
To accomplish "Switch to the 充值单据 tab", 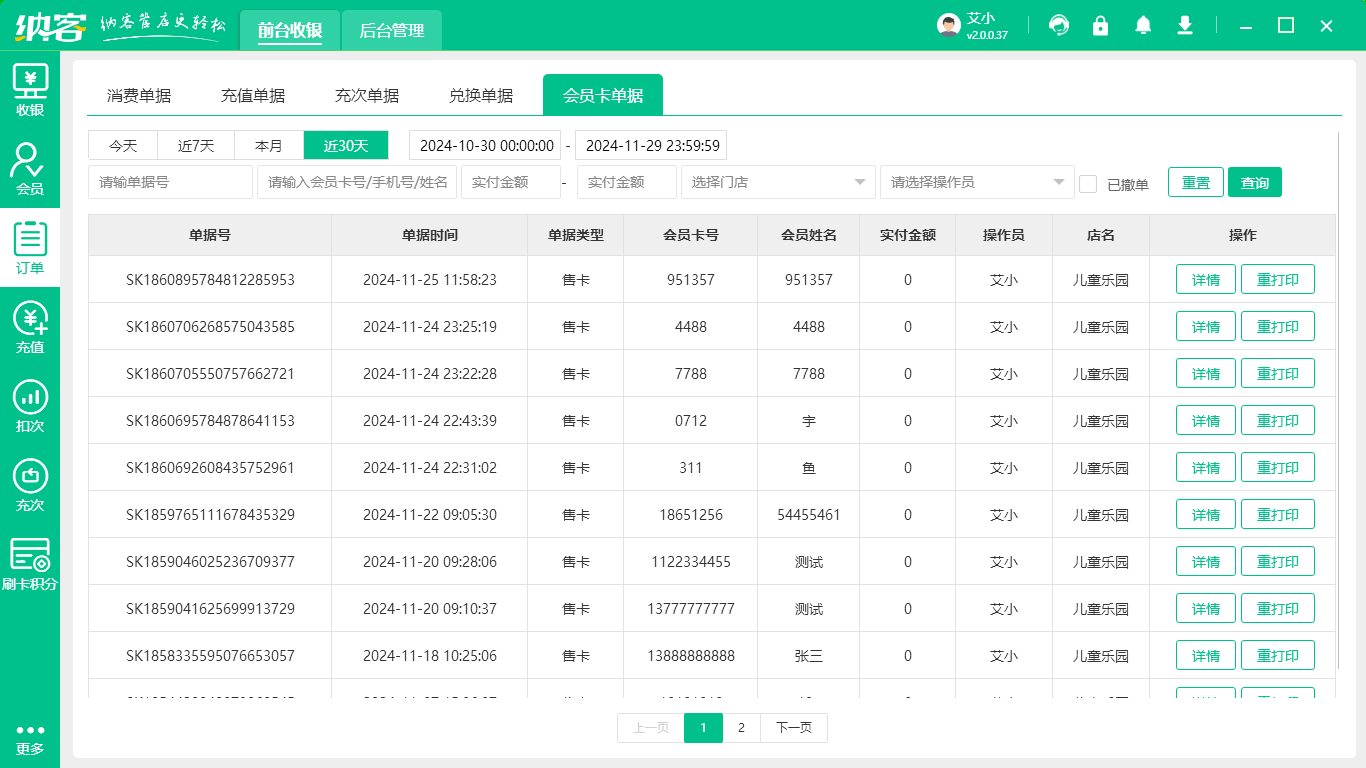I will (253, 94).
